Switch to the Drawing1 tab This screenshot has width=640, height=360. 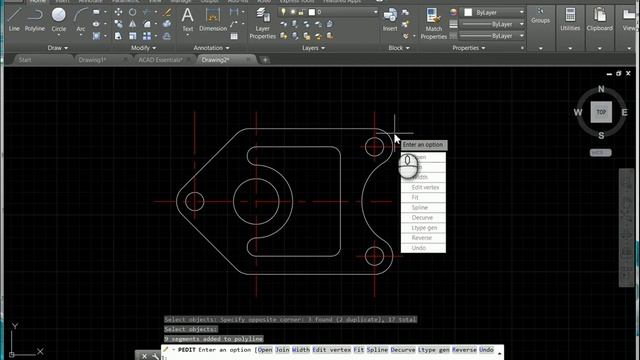(92, 60)
